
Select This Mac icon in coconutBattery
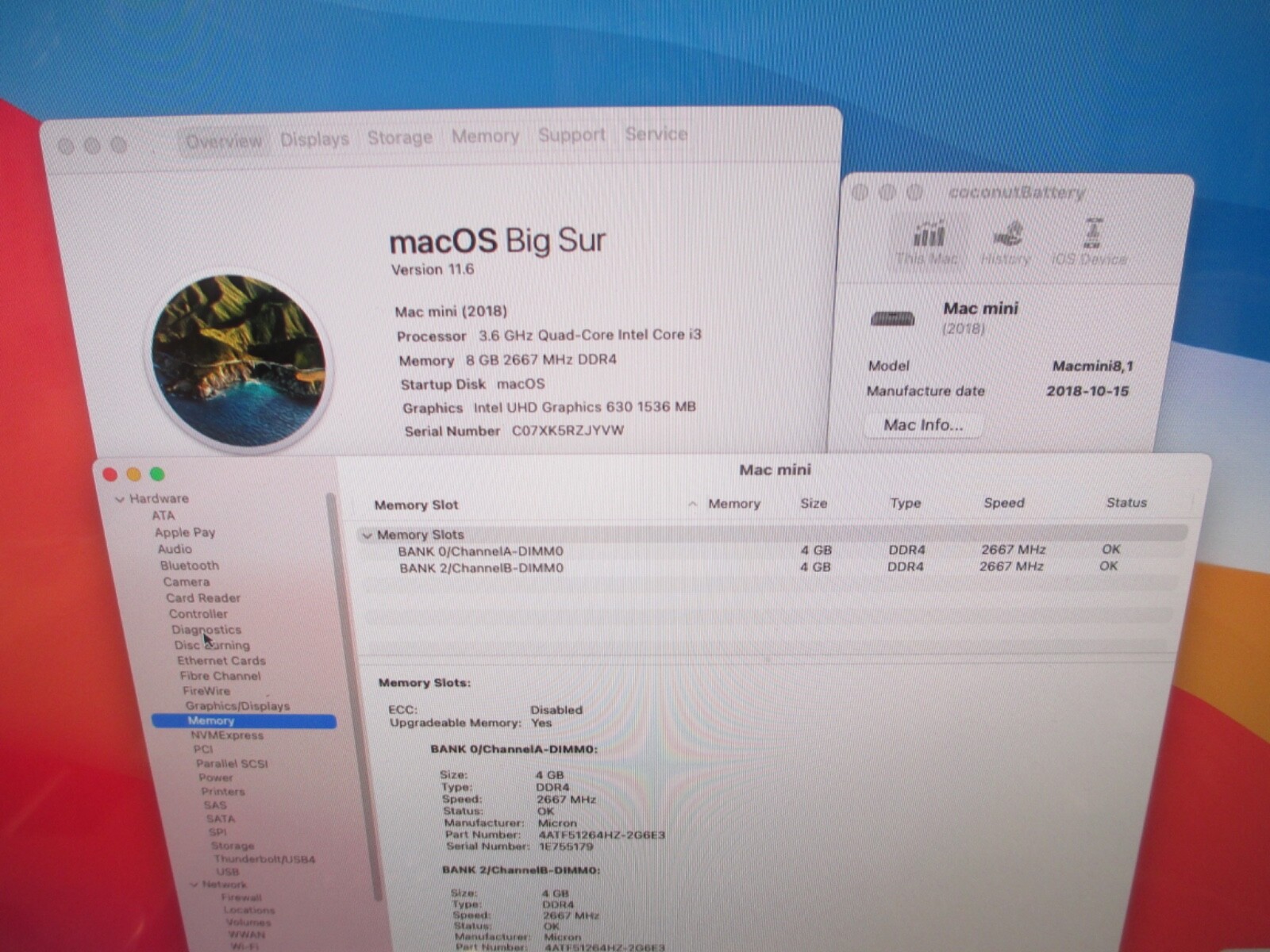click(927, 241)
